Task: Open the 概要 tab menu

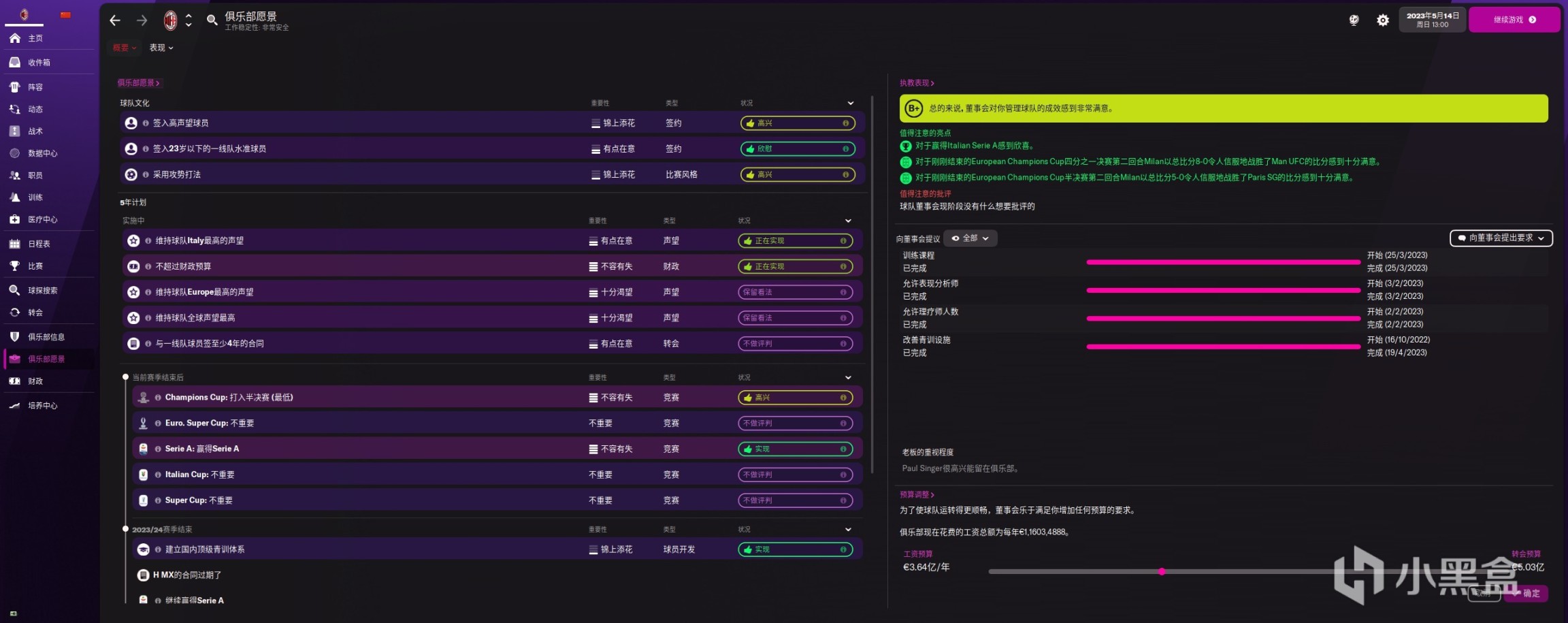Action: (x=125, y=48)
